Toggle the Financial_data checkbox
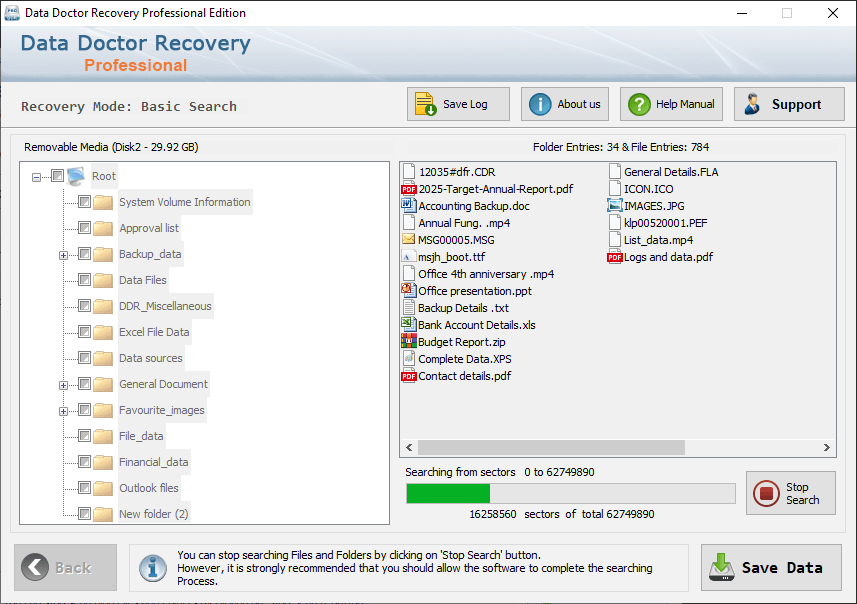This screenshot has width=857, height=604. 84,461
